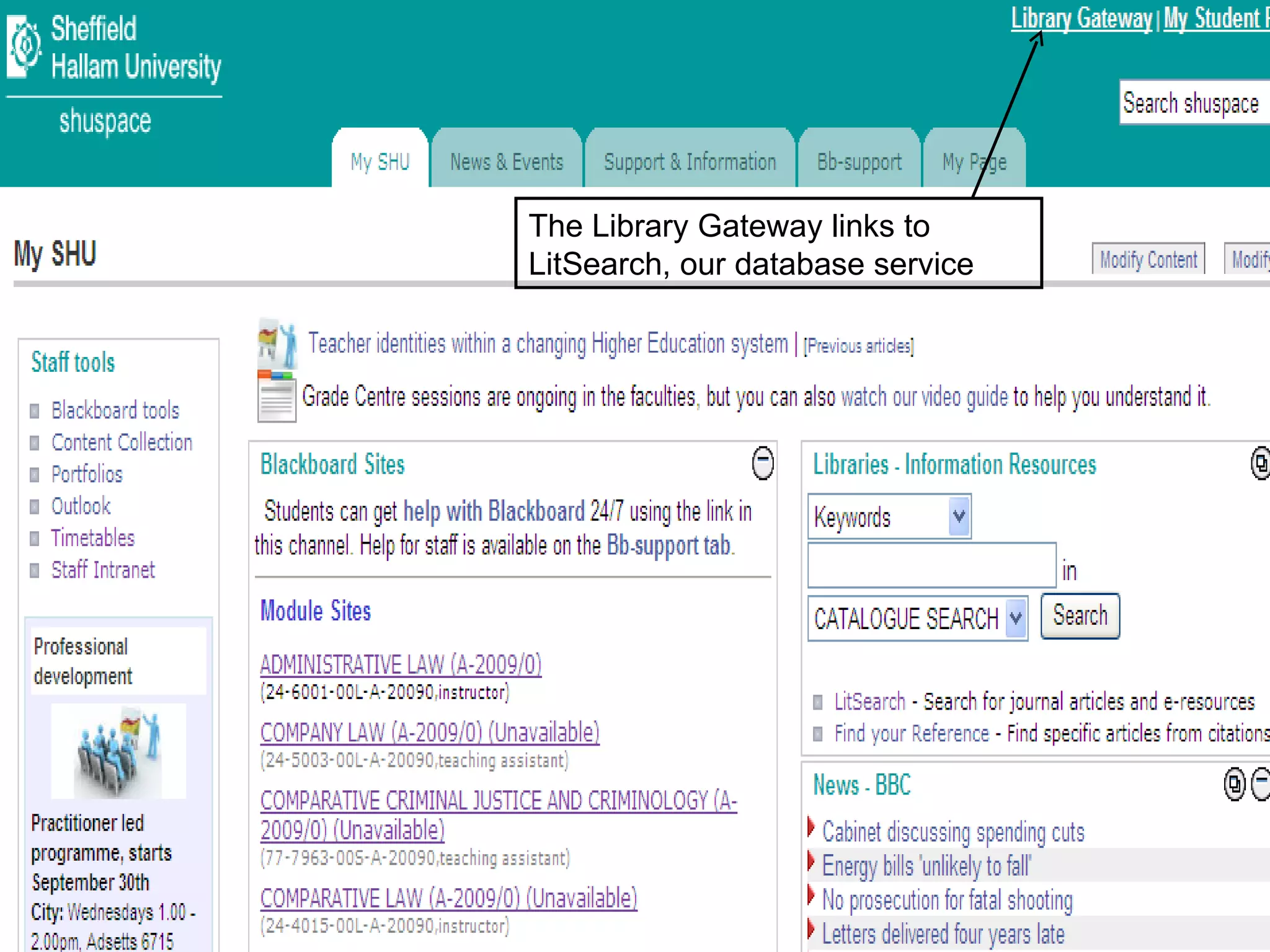Image resolution: width=1270 pixels, height=952 pixels.
Task: Click the Modify Content button
Action: tap(1148, 259)
